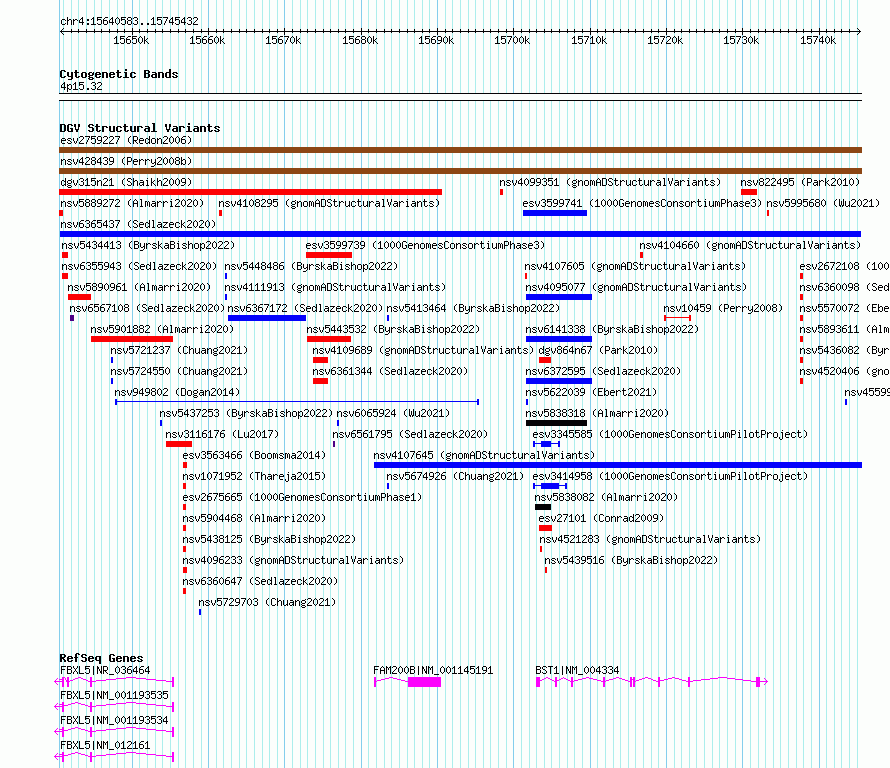890x768 pixels.
Task: Click the nsv6141338 (ByrskaBishop2022) label
Action: pos(612,329)
